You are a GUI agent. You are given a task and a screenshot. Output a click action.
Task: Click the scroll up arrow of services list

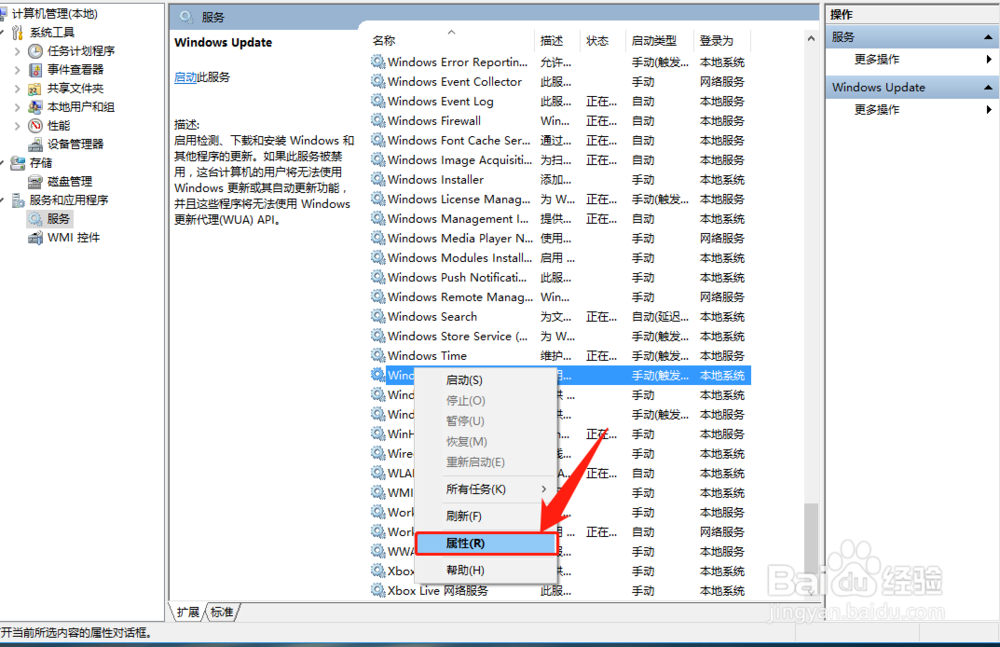(811, 38)
